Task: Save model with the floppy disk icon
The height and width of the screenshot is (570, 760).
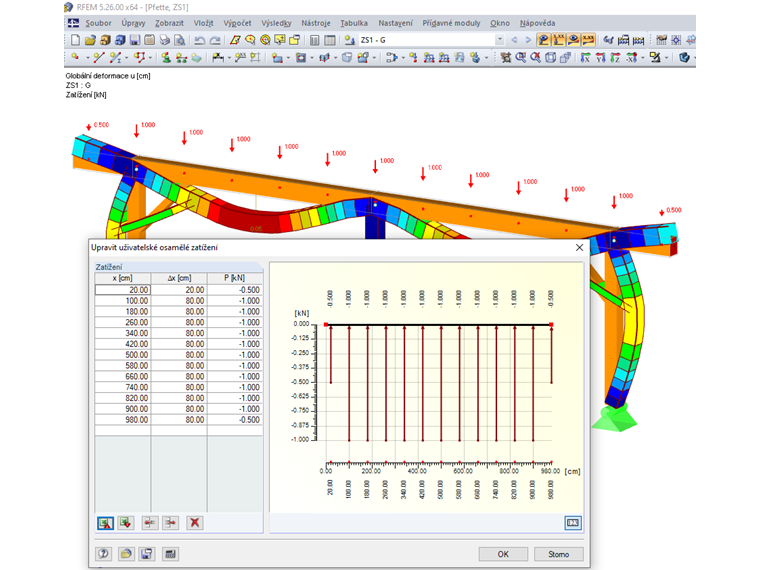Action: 135,40
